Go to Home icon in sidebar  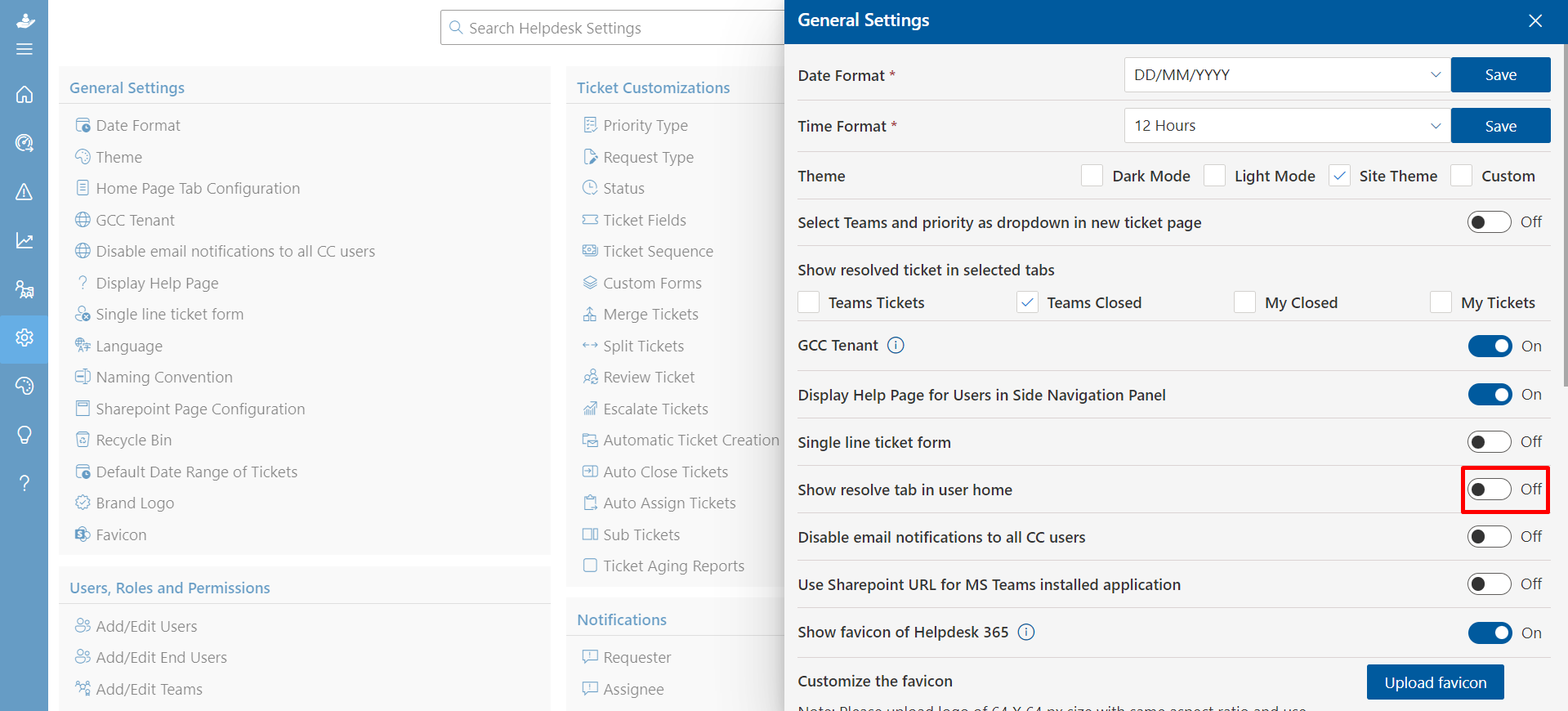pos(25,95)
